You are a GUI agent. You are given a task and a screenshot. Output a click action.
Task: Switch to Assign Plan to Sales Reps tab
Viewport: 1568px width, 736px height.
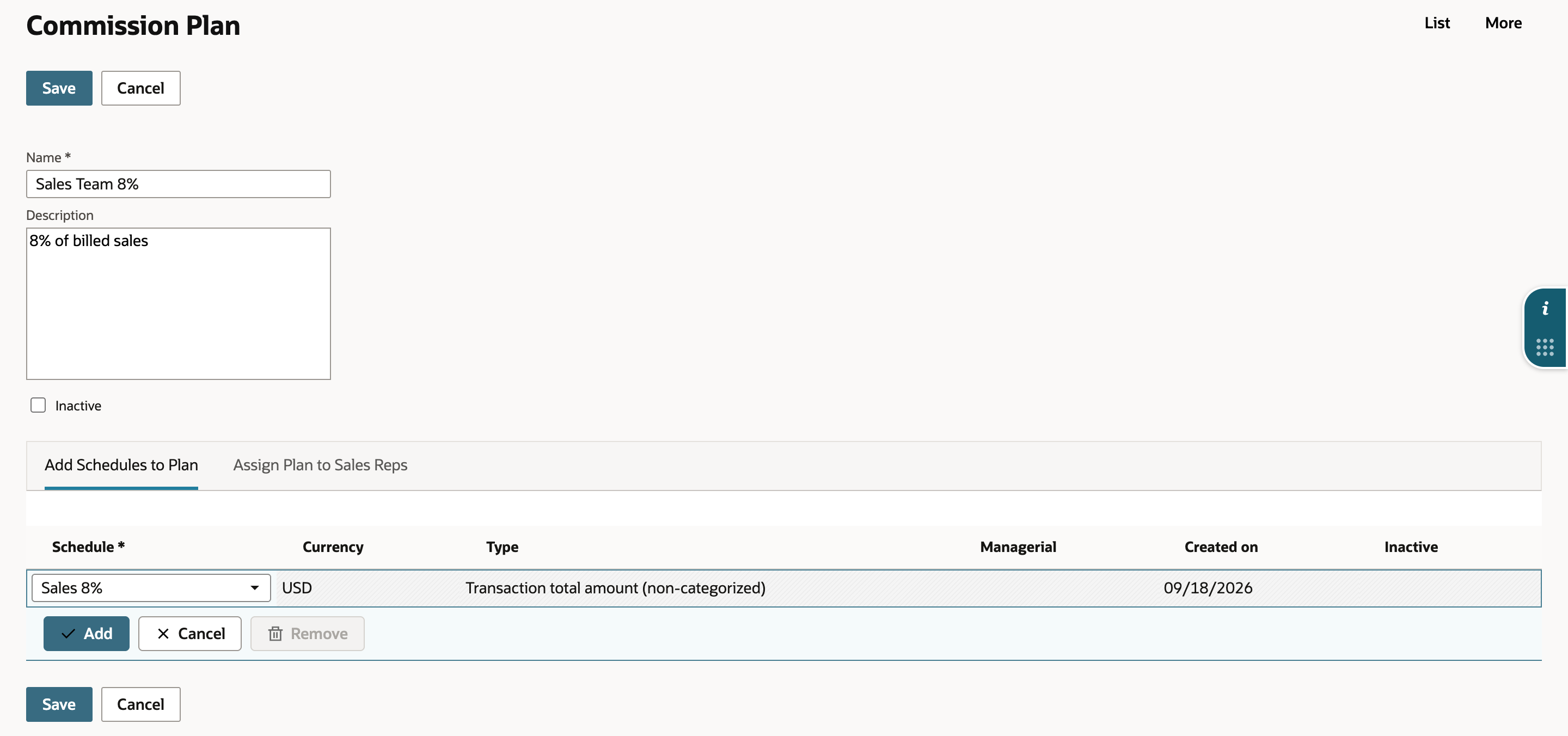[320, 465]
